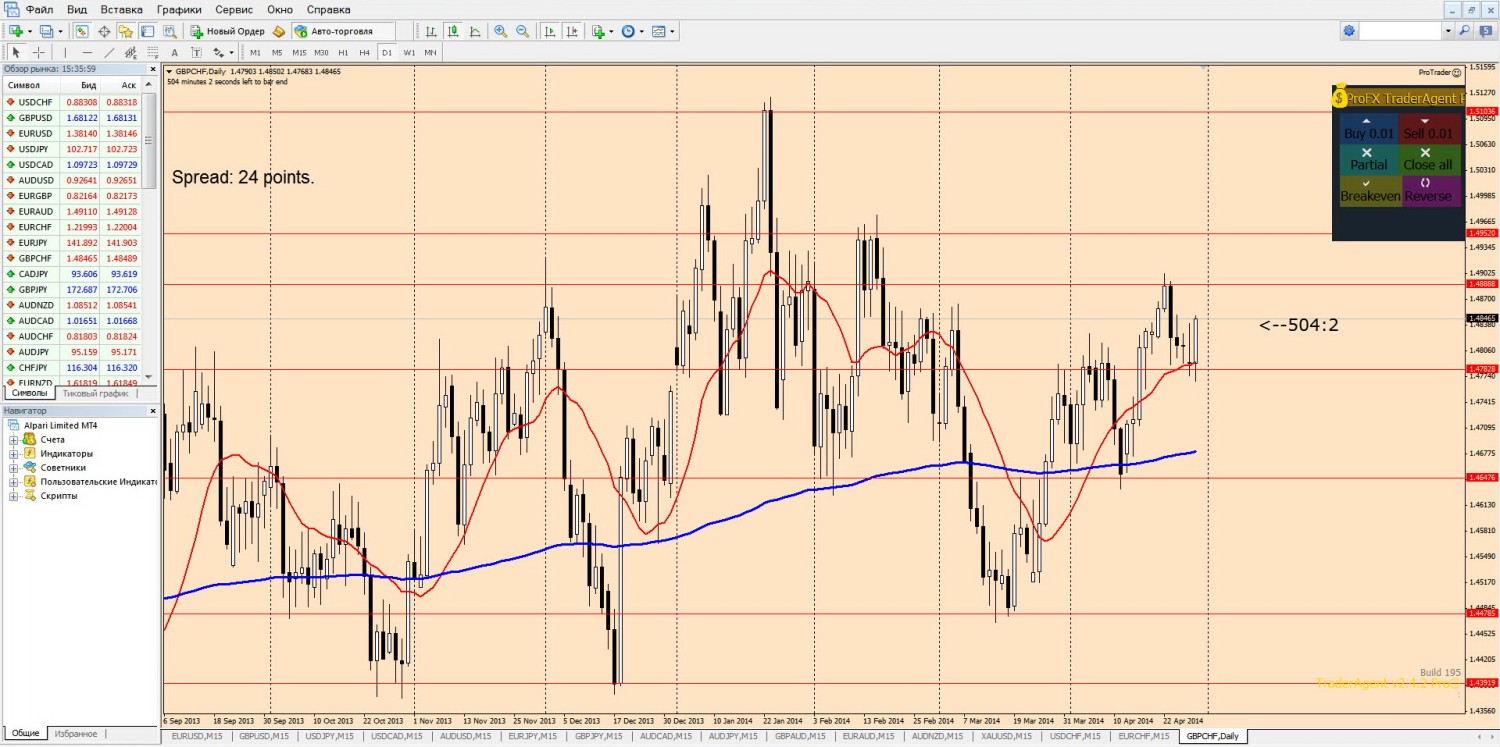This screenshot has width=1500, height=747.
Task: Open the indicators list icon
Action: [x=598, y=31]
